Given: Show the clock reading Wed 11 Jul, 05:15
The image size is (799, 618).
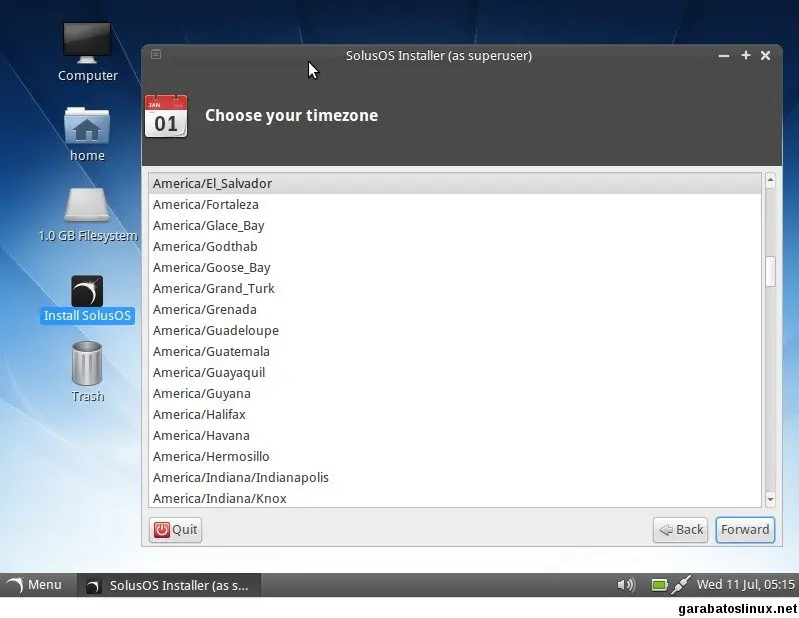Looking at the screenshot, I should 745,584.
